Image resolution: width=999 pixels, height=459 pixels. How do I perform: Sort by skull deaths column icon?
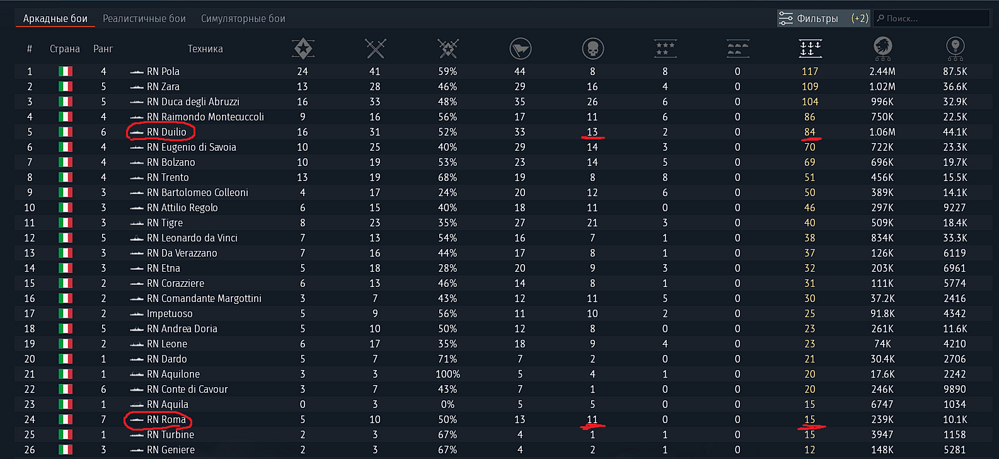click(x=593, y=48)
